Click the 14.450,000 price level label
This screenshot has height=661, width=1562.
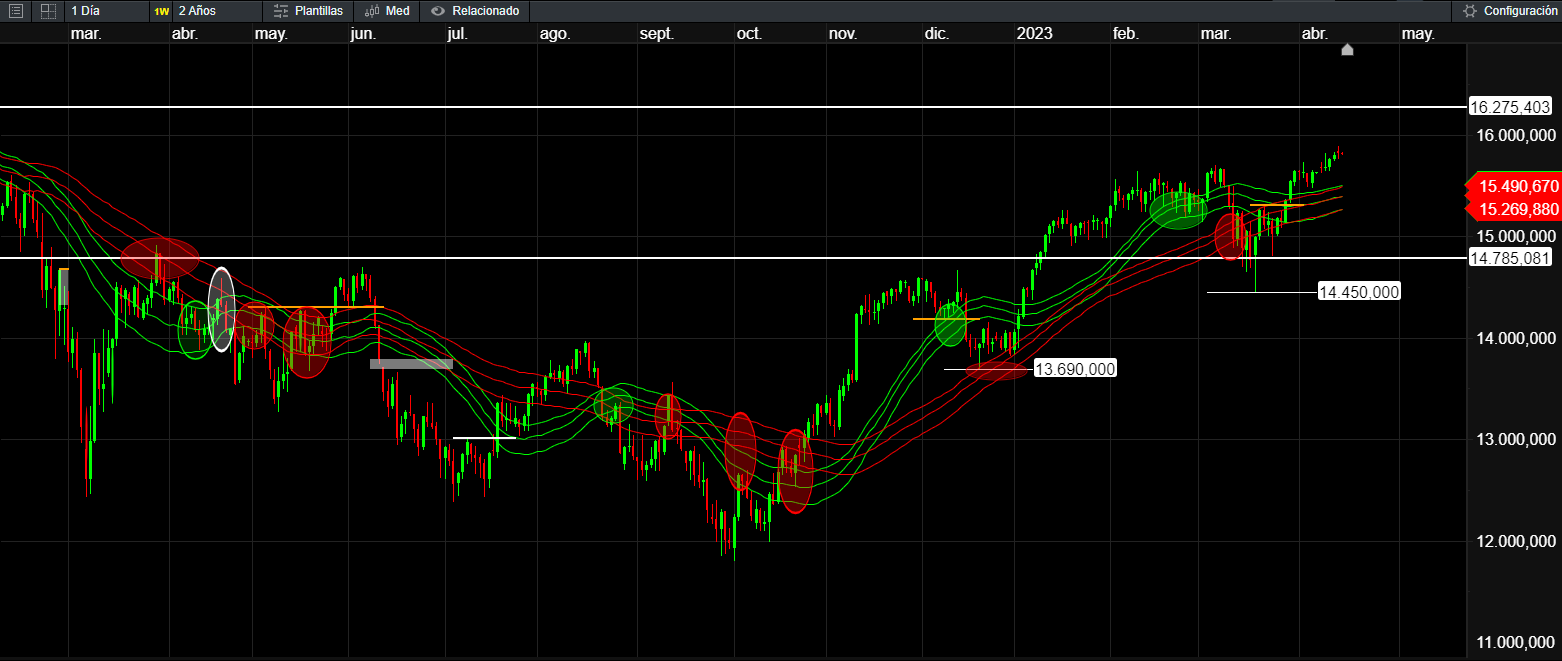point(1359,292)
